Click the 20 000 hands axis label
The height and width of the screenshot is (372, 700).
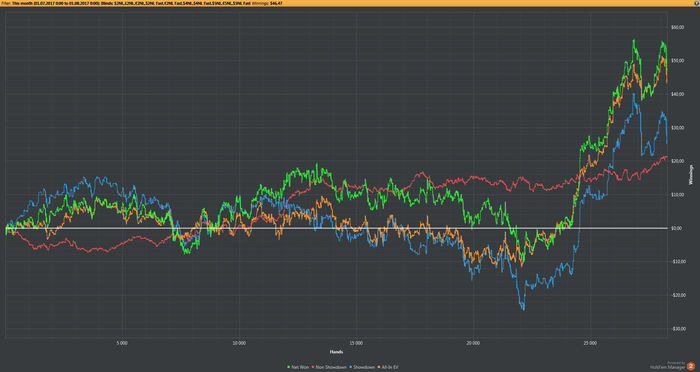coord(473,343)
